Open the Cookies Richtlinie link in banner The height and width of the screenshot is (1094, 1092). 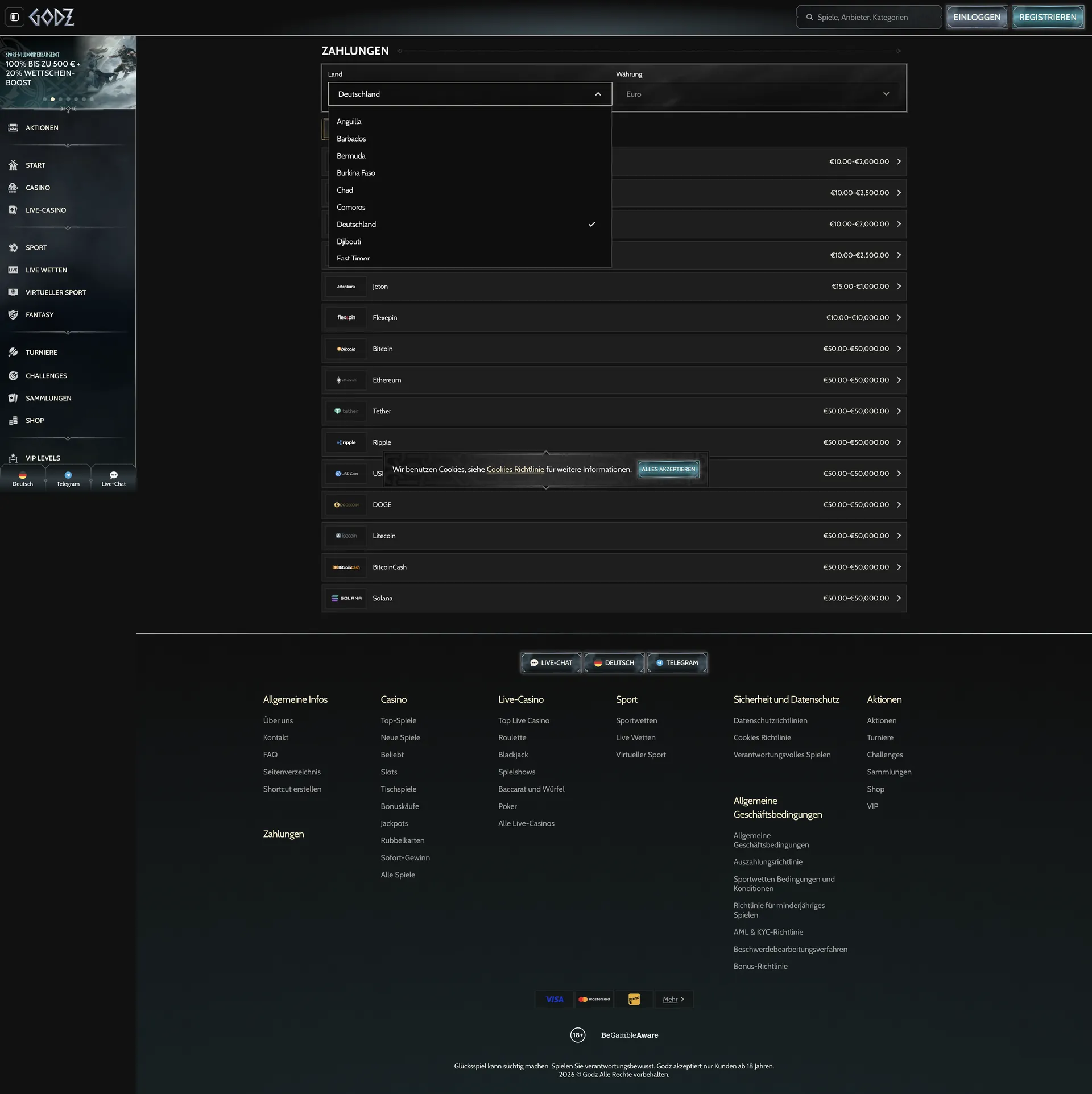coord(515,469)
